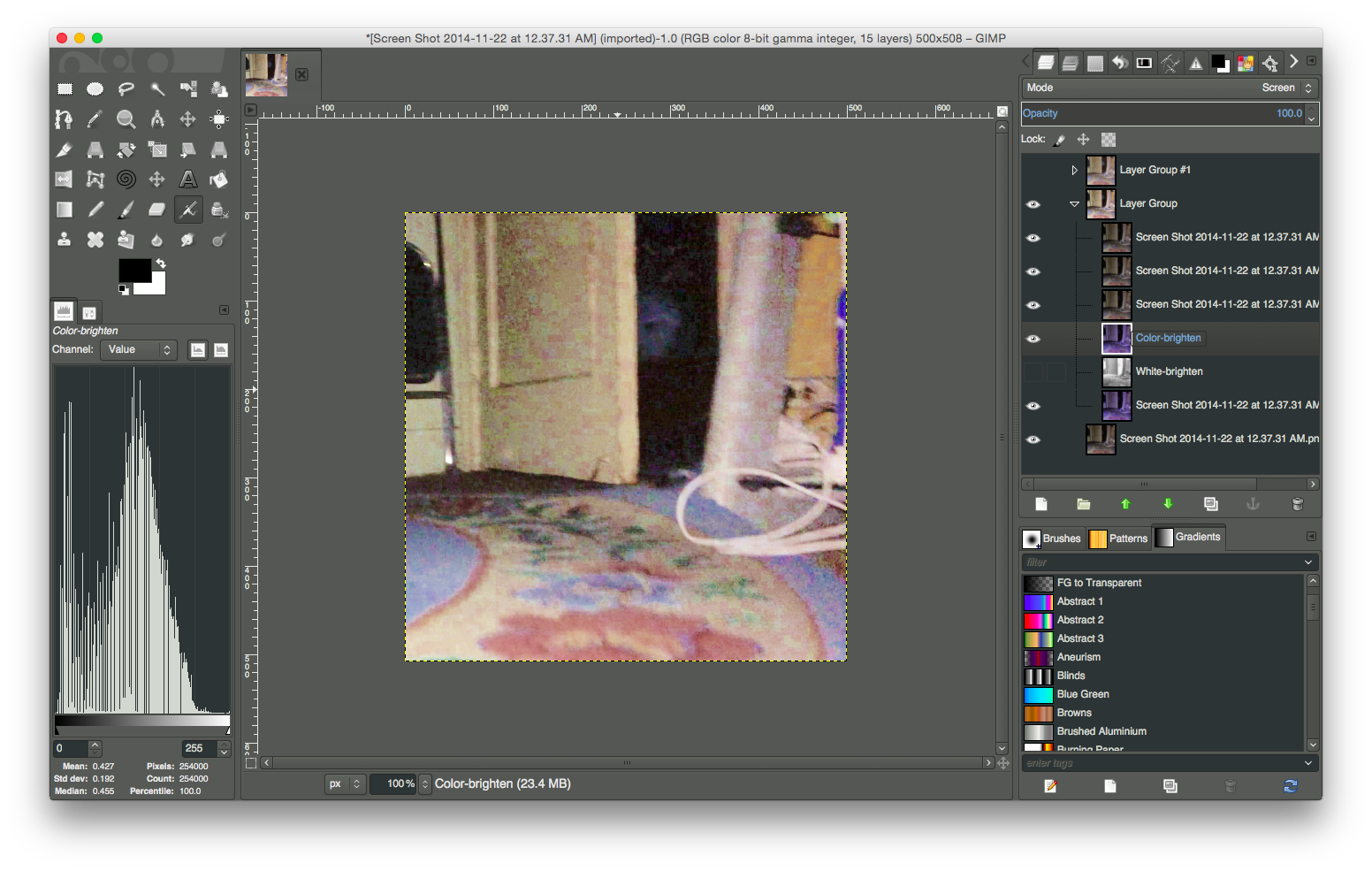Open the Undo History tab
Image resolution: width=1372 pixels, height=871 pixels.
(1120, 63)
